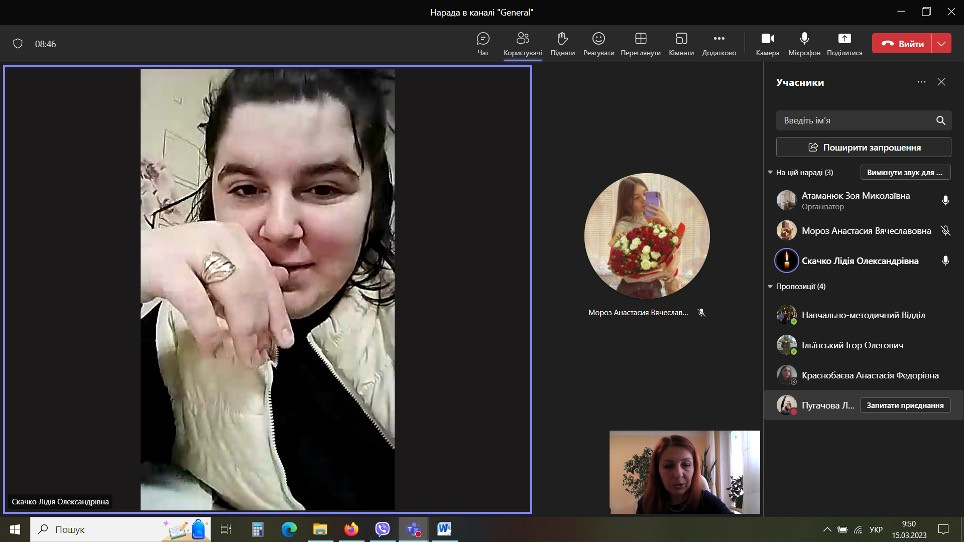Image resolution: width=964 pixels, height=542 pixels.
Task: Open Firefox from the taskbar
Action: click(351, 529)
